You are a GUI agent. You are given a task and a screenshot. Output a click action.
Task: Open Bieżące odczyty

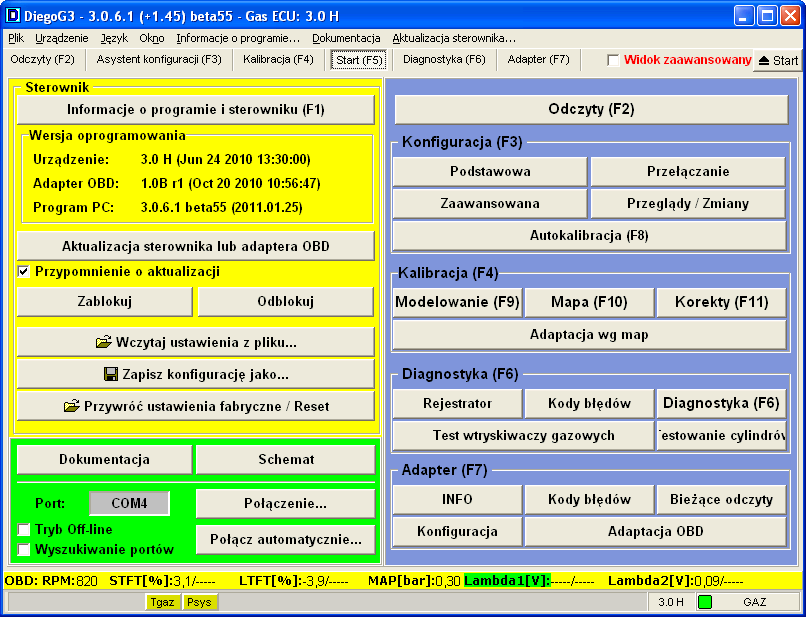click(x=721, y=499)
